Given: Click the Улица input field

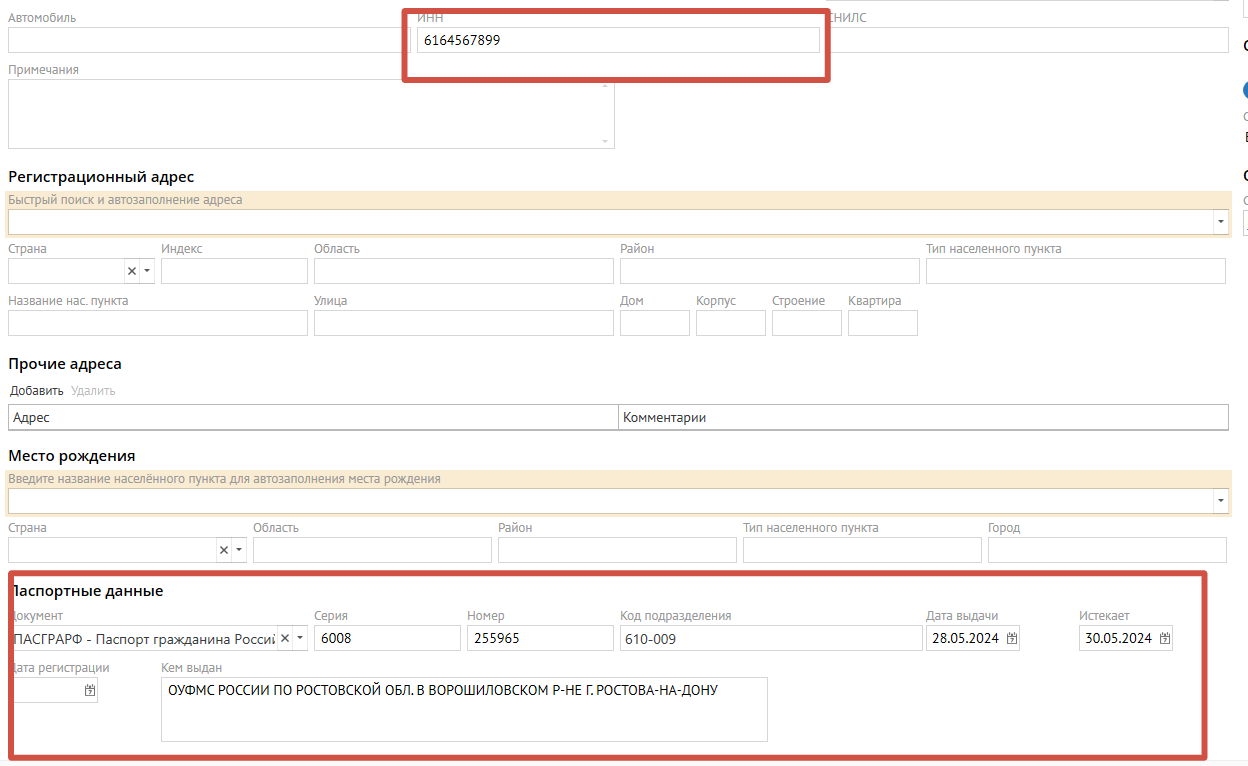Looking at the screenshot, I should (464, 323).
